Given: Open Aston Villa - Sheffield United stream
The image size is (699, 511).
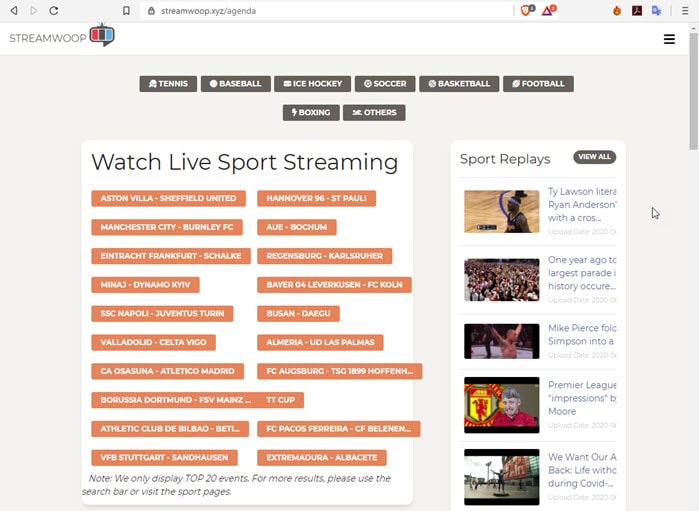Looking at the screenshot, I should pyautogui.click(x=169, y=198).
